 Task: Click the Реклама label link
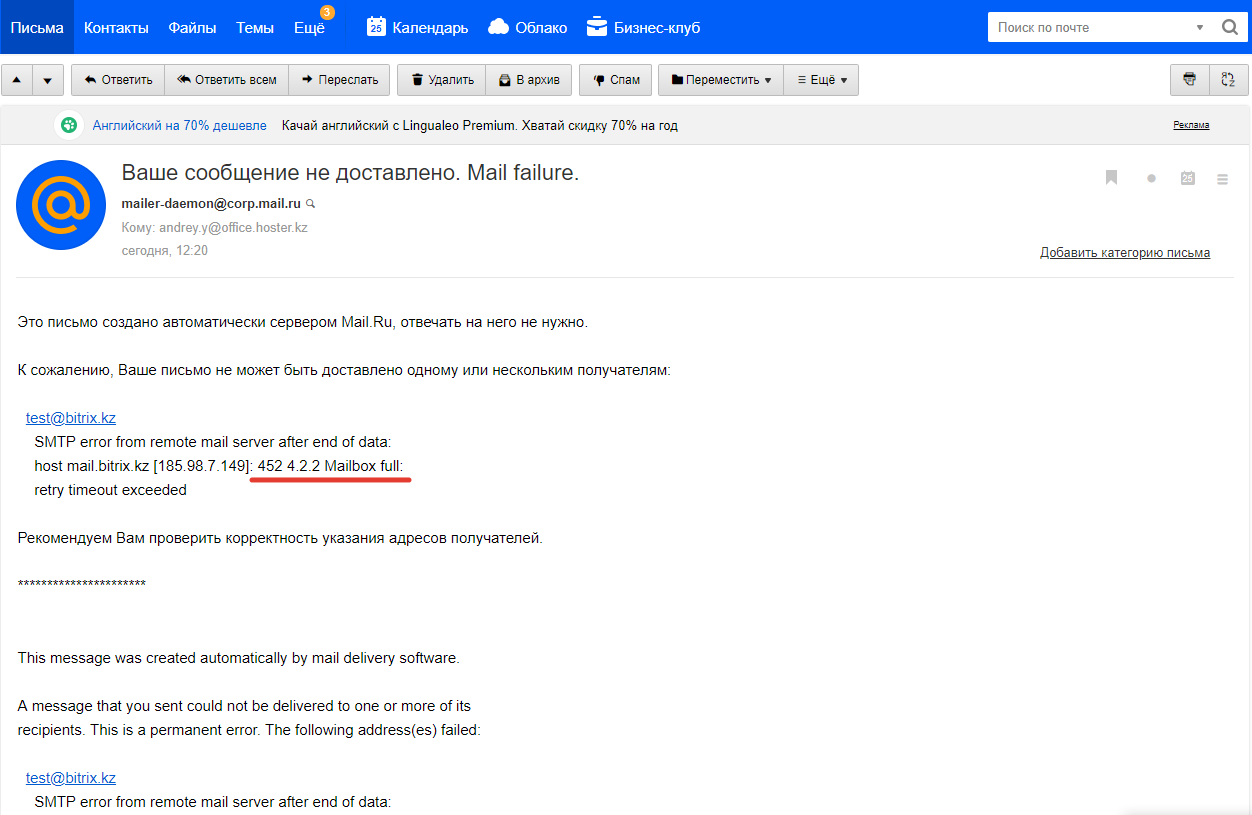[1191, 125]
